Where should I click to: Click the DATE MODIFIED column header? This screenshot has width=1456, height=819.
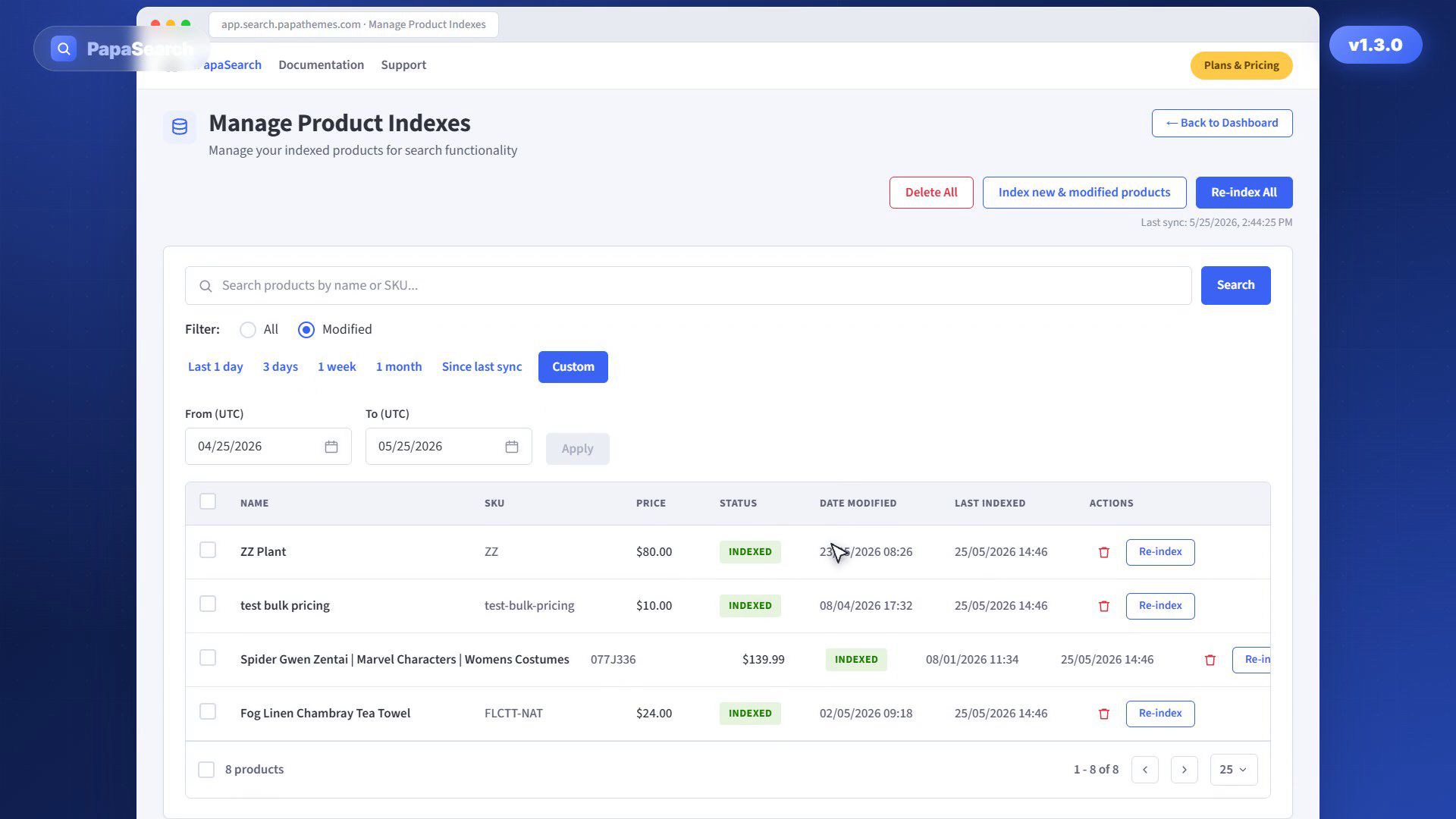(x=858, y=504)
